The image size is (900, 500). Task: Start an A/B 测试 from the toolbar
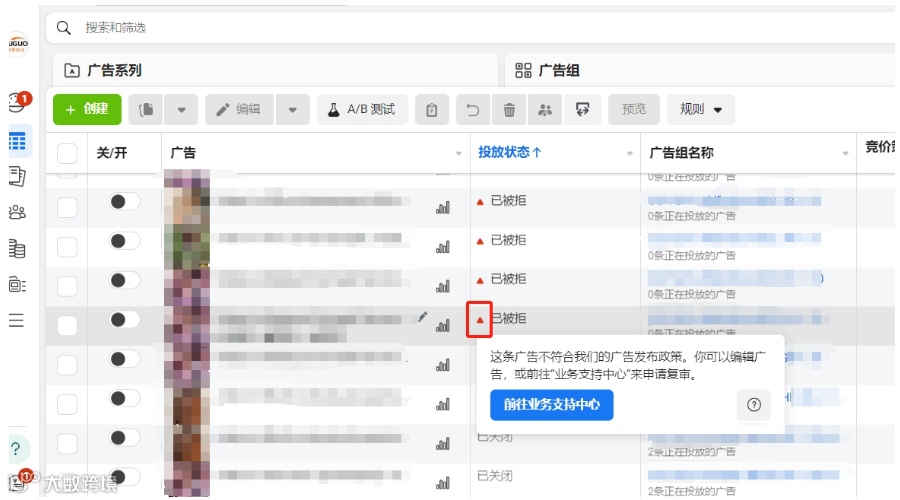(x=362, y=110)
